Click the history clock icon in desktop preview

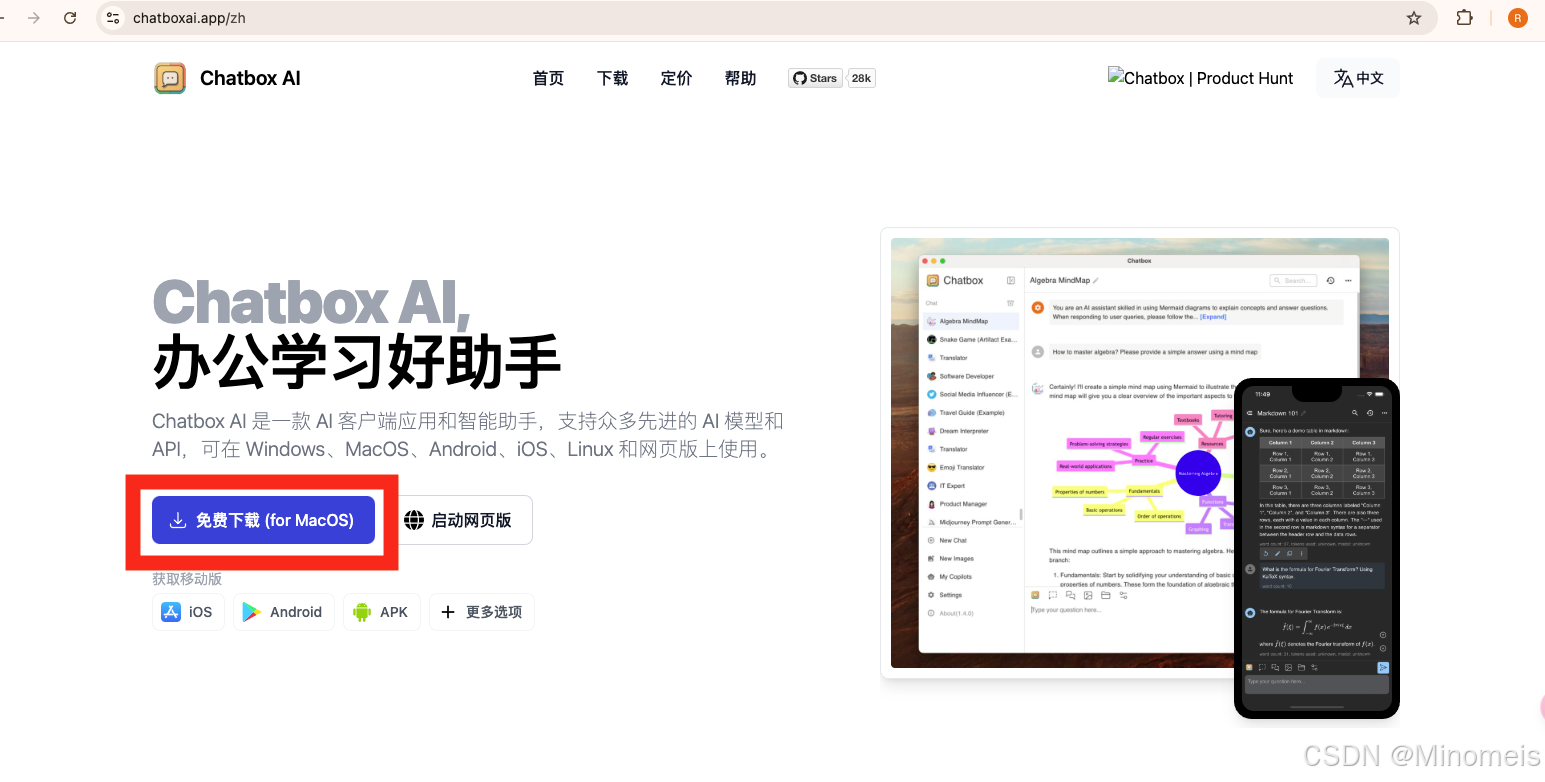pos(1330,281)
